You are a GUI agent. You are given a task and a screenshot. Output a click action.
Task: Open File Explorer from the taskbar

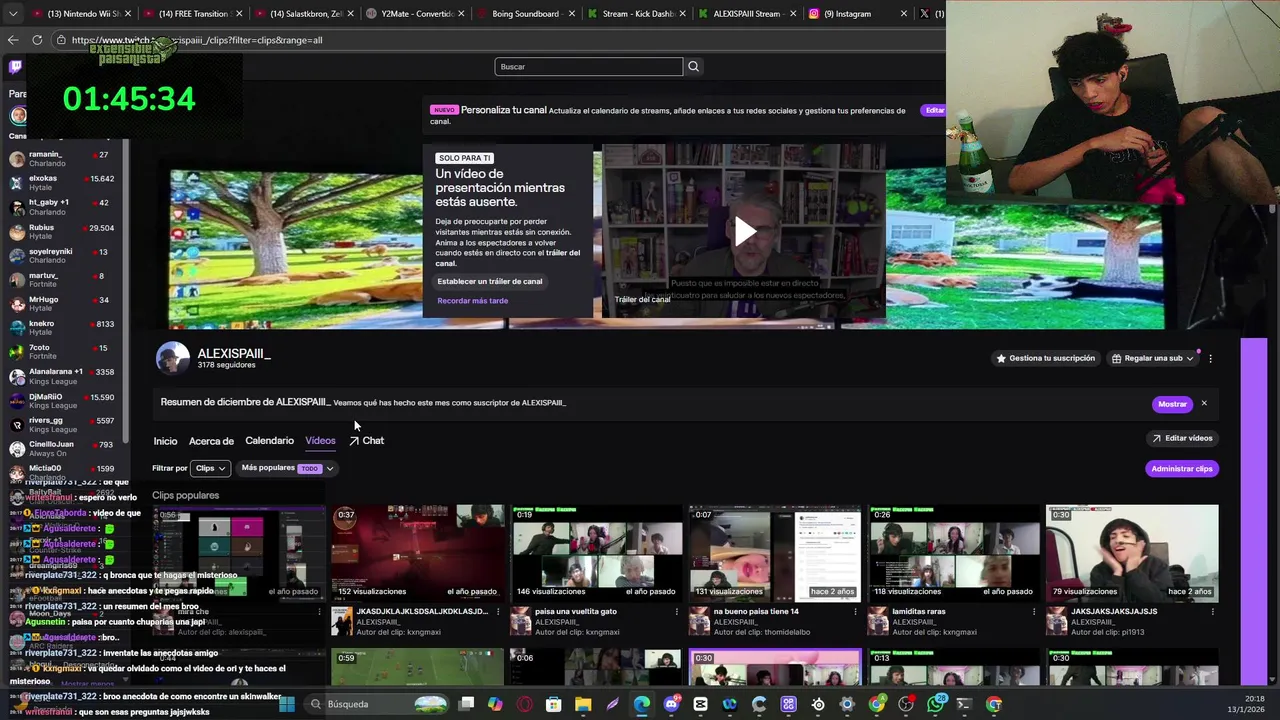tap(583, 704)
